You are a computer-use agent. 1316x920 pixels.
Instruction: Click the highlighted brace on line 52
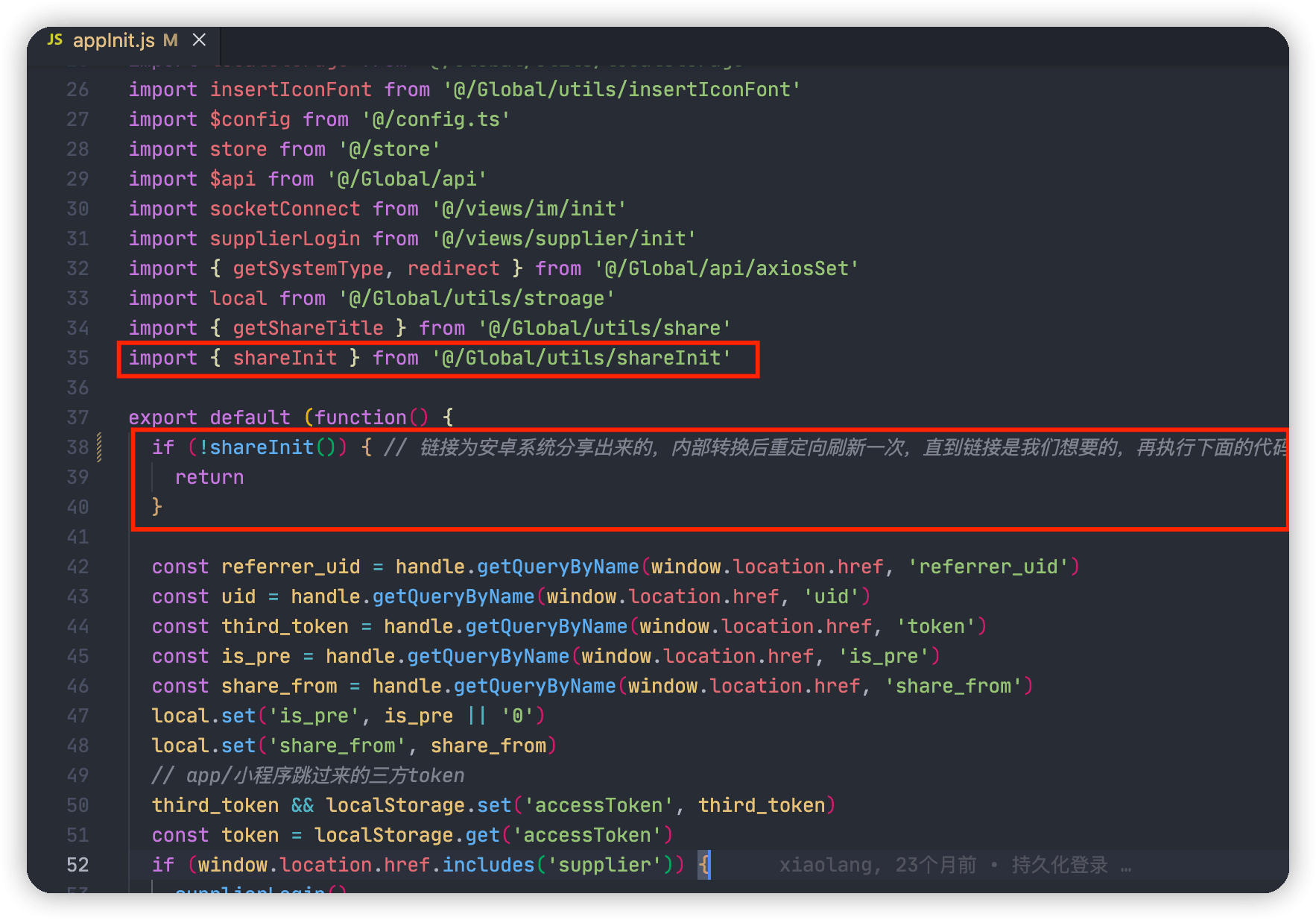704,865
